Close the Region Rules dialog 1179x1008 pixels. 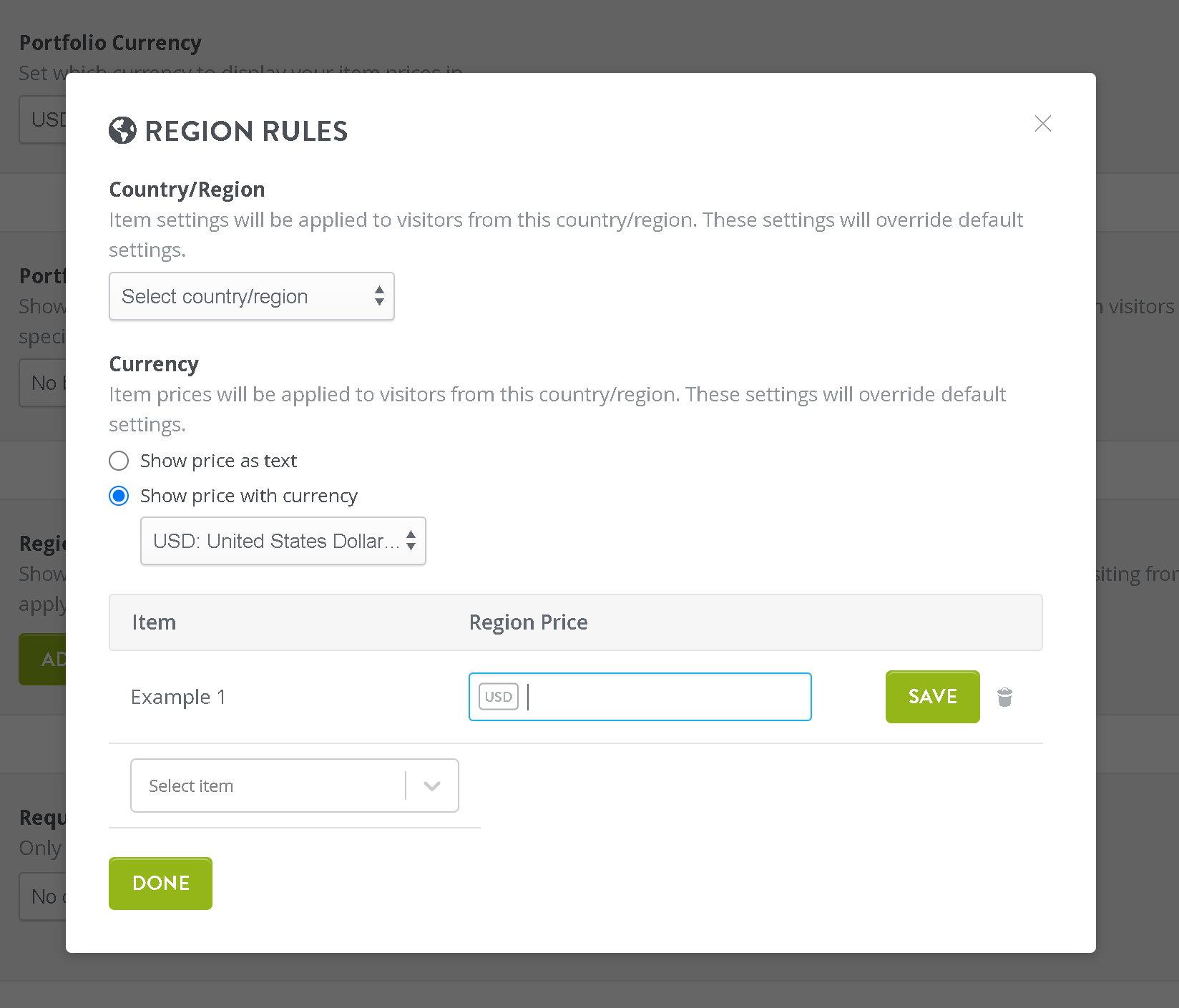click(1042, 124)
